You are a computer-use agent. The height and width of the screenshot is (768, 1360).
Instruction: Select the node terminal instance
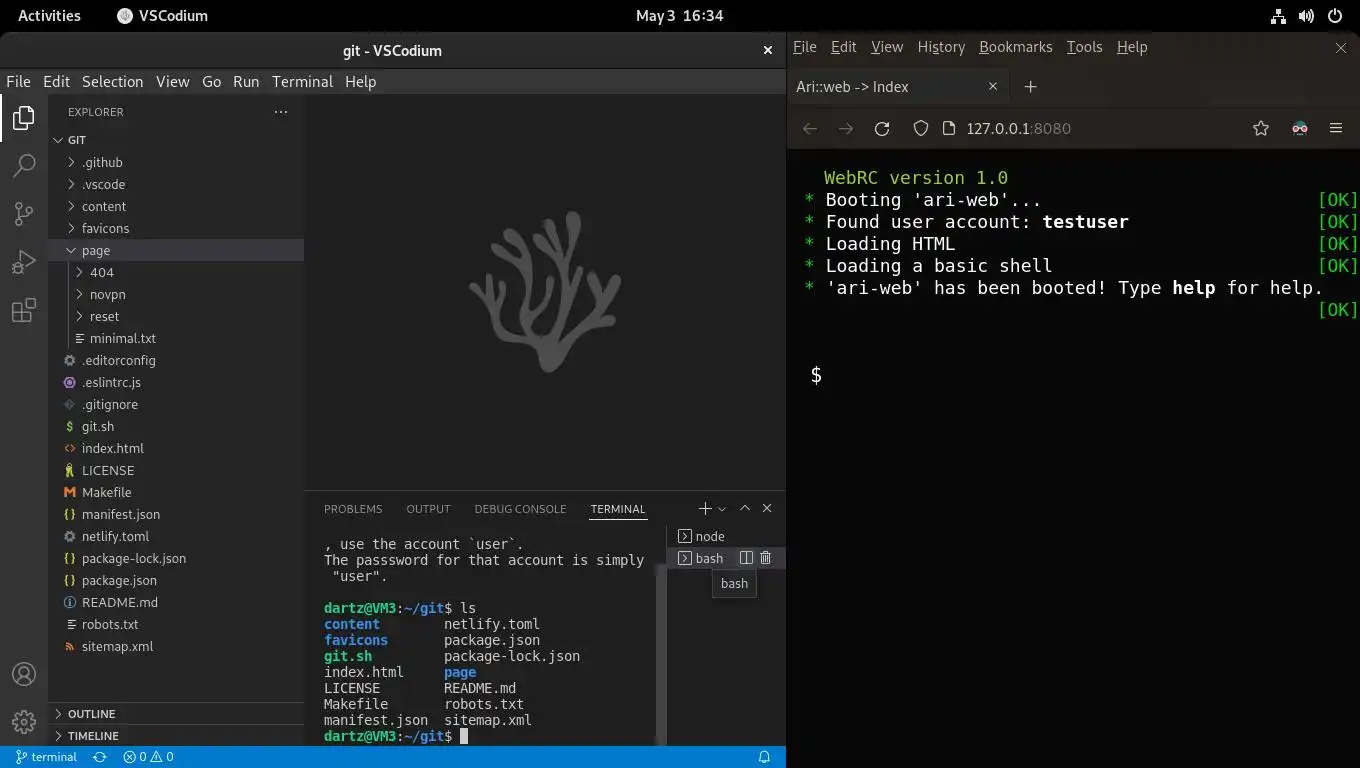726,536
